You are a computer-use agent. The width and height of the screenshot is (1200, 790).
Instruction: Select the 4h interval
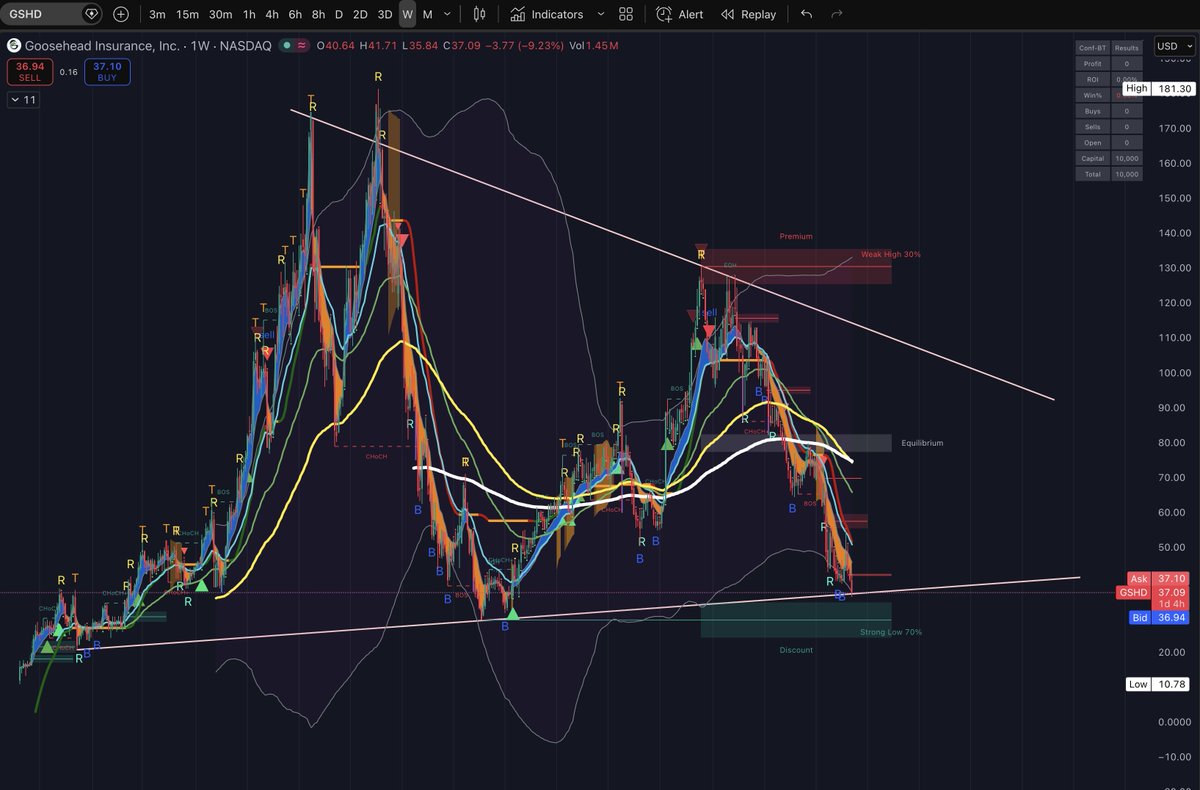(x=272, y=14)
